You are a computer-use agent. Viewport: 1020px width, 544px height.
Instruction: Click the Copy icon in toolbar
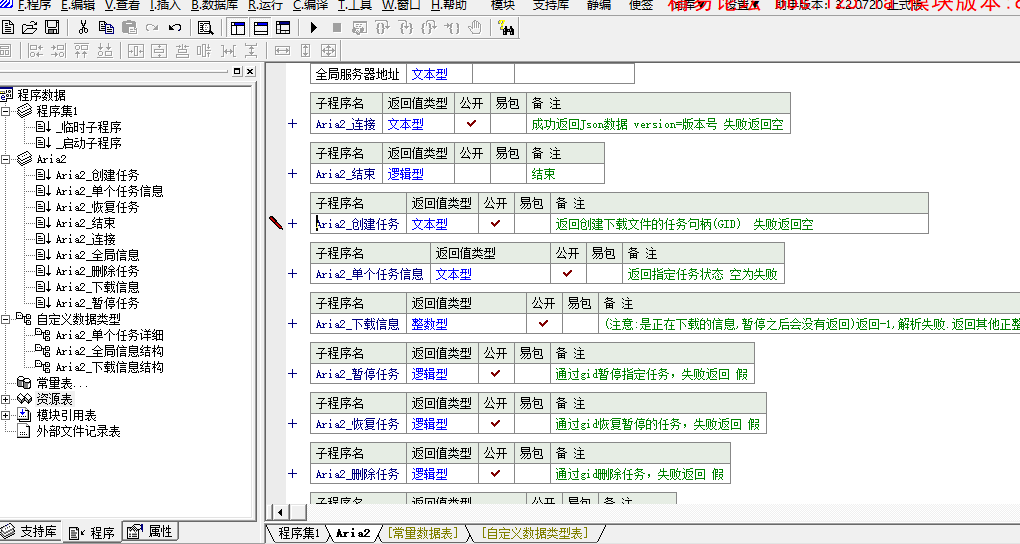click(105, 28)
